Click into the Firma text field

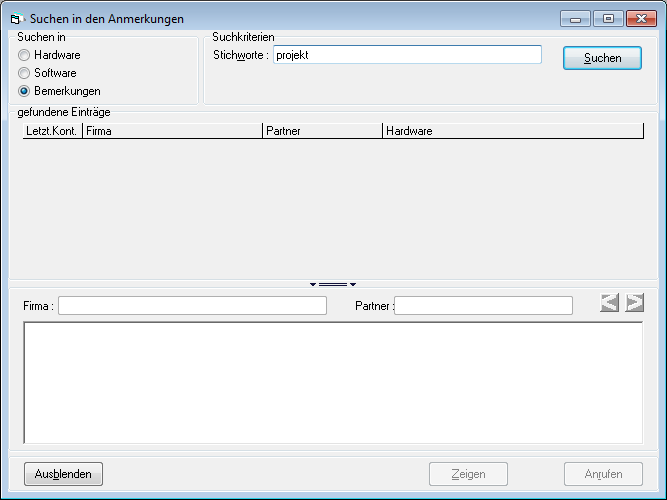click(x=192, y=306)
